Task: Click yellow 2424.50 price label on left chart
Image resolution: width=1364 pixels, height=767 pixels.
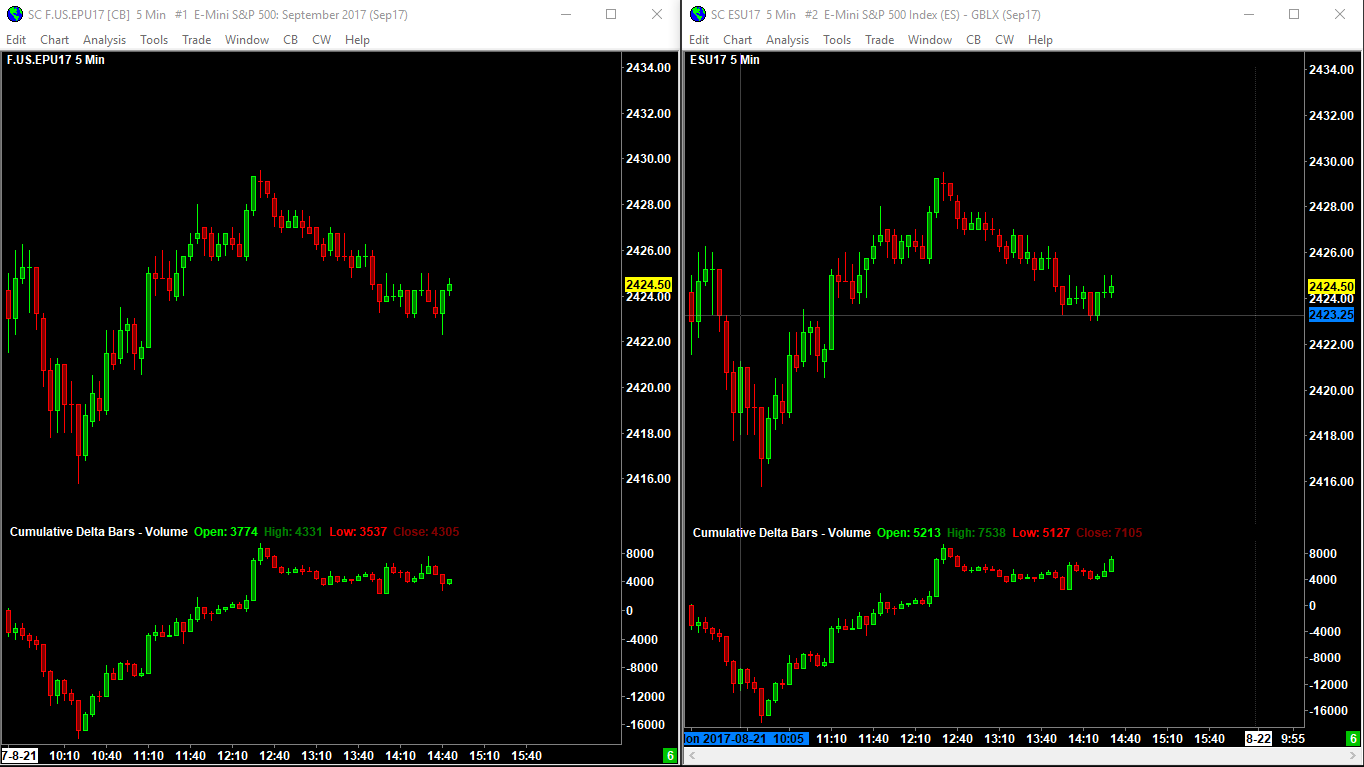Action: (648, 285)
